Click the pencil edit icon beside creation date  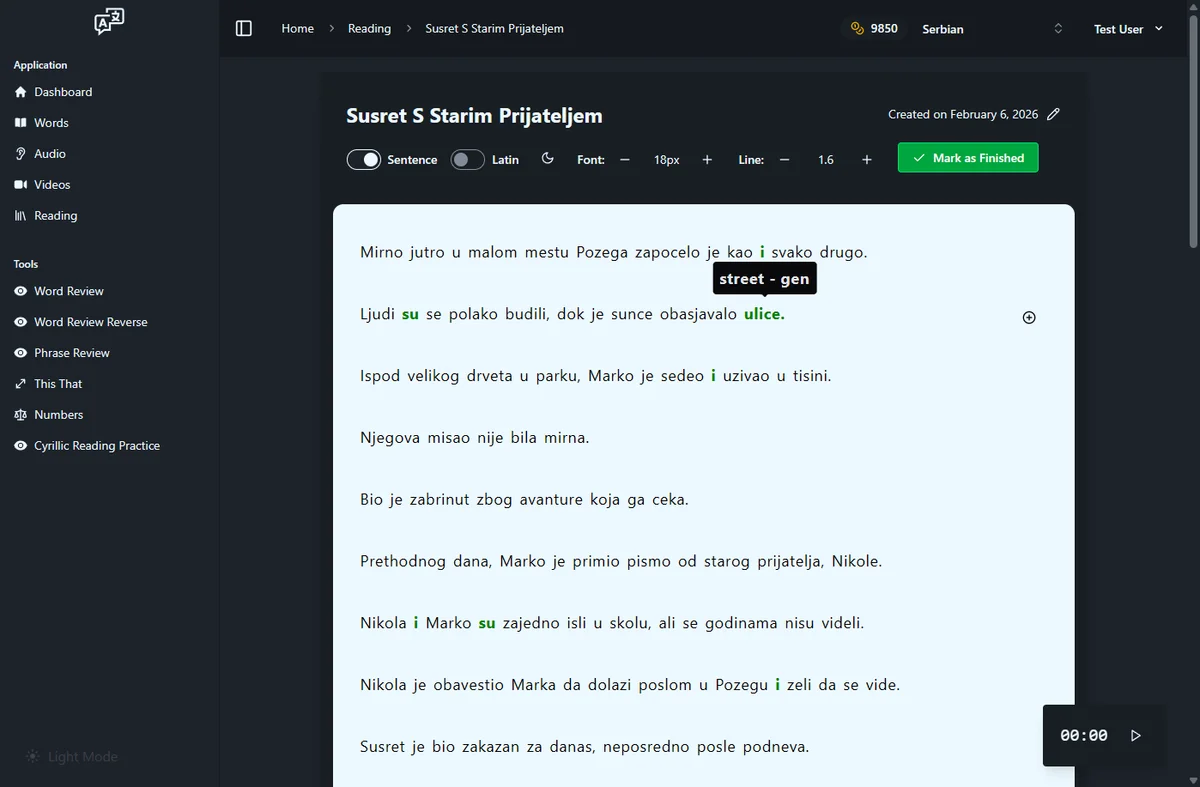click(x=1053, y=115)
